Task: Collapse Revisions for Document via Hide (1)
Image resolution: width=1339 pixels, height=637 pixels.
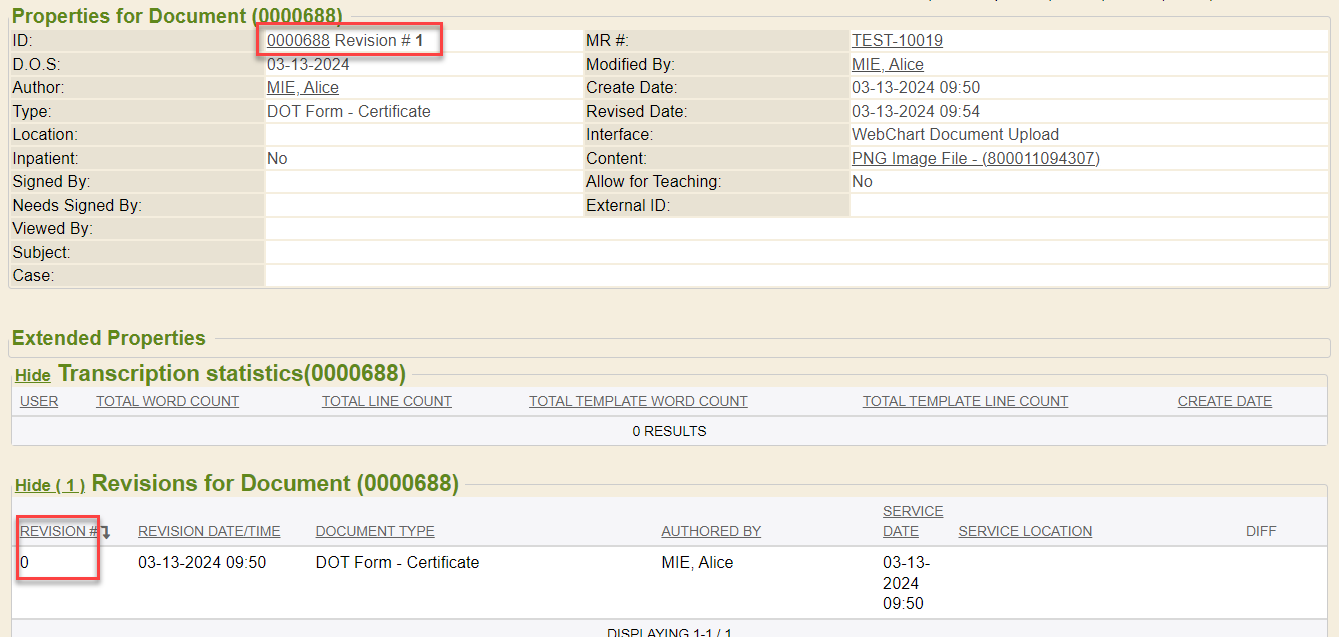Action: [50, 486]
